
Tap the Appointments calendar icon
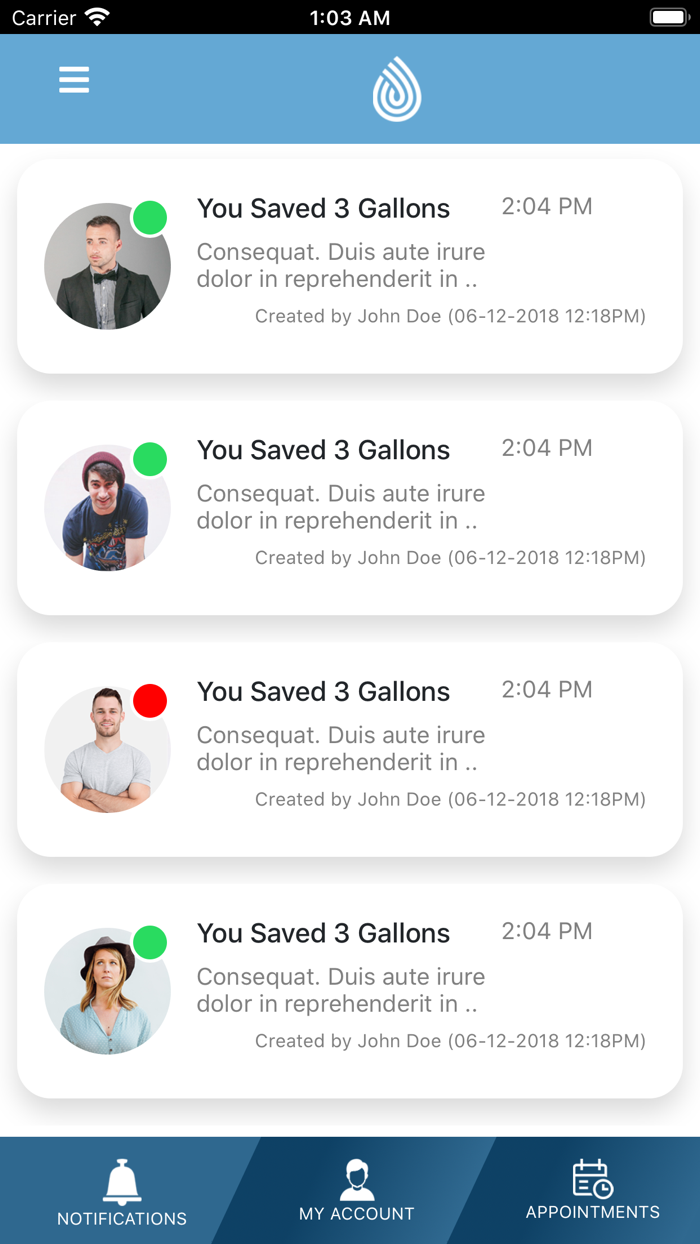point(592,1179)
